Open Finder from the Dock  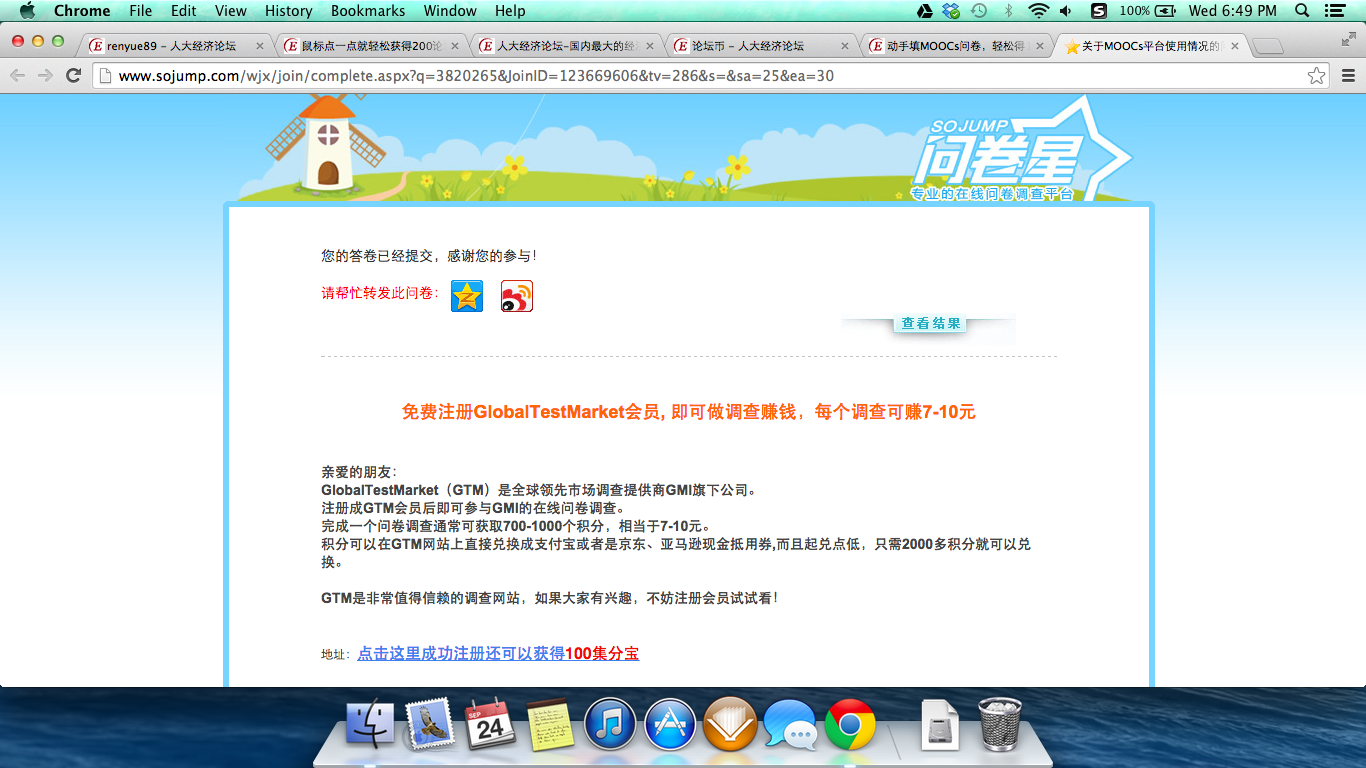click(x=370, y=724)
